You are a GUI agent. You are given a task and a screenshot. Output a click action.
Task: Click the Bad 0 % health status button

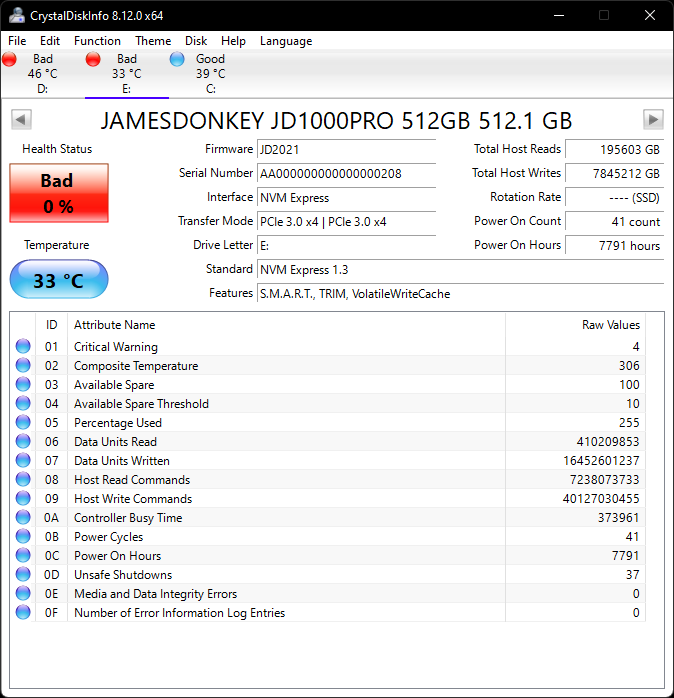click(x=59, y=193)
